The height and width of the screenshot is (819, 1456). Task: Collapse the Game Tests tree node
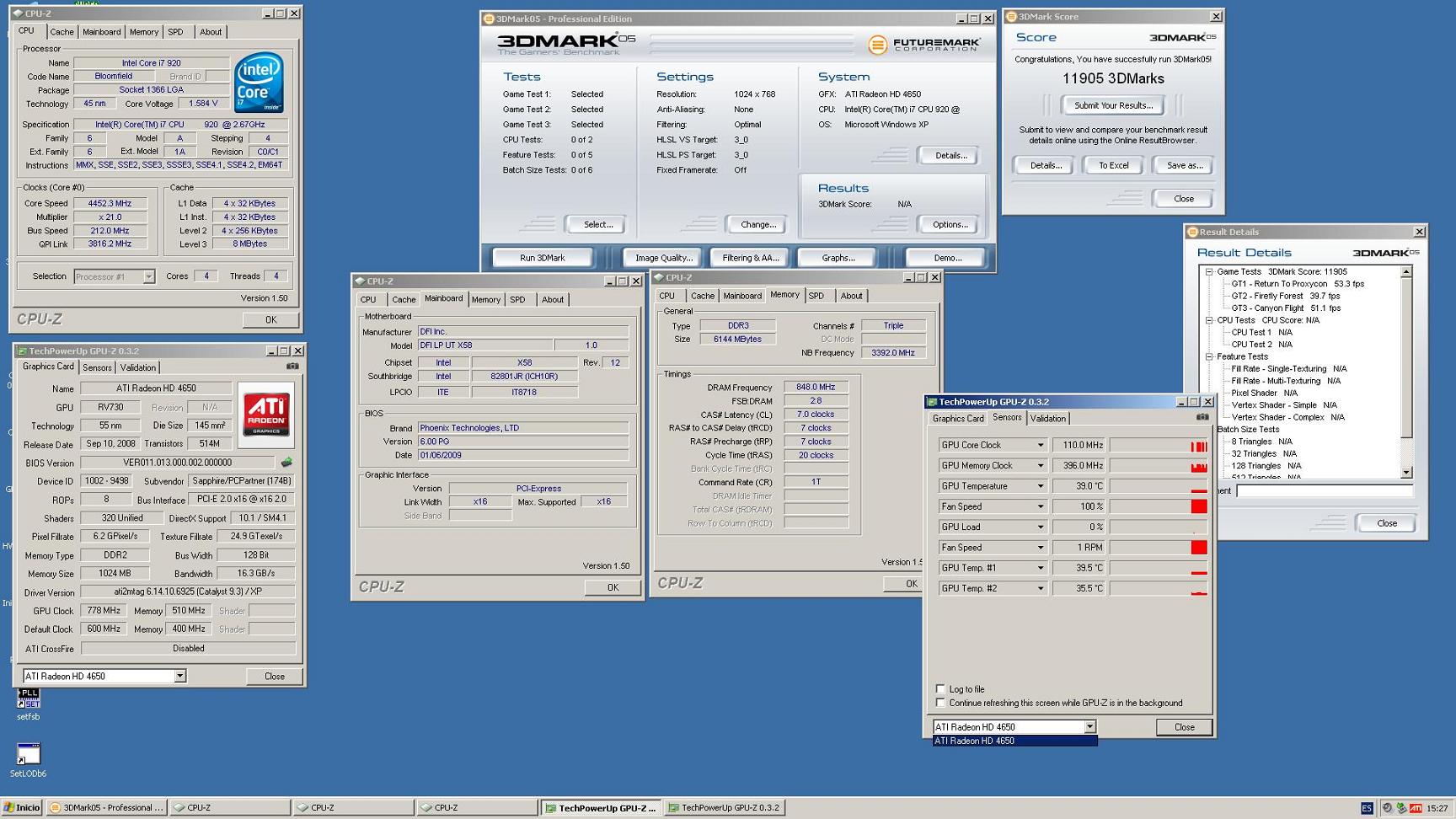(x=1209, y=271)
